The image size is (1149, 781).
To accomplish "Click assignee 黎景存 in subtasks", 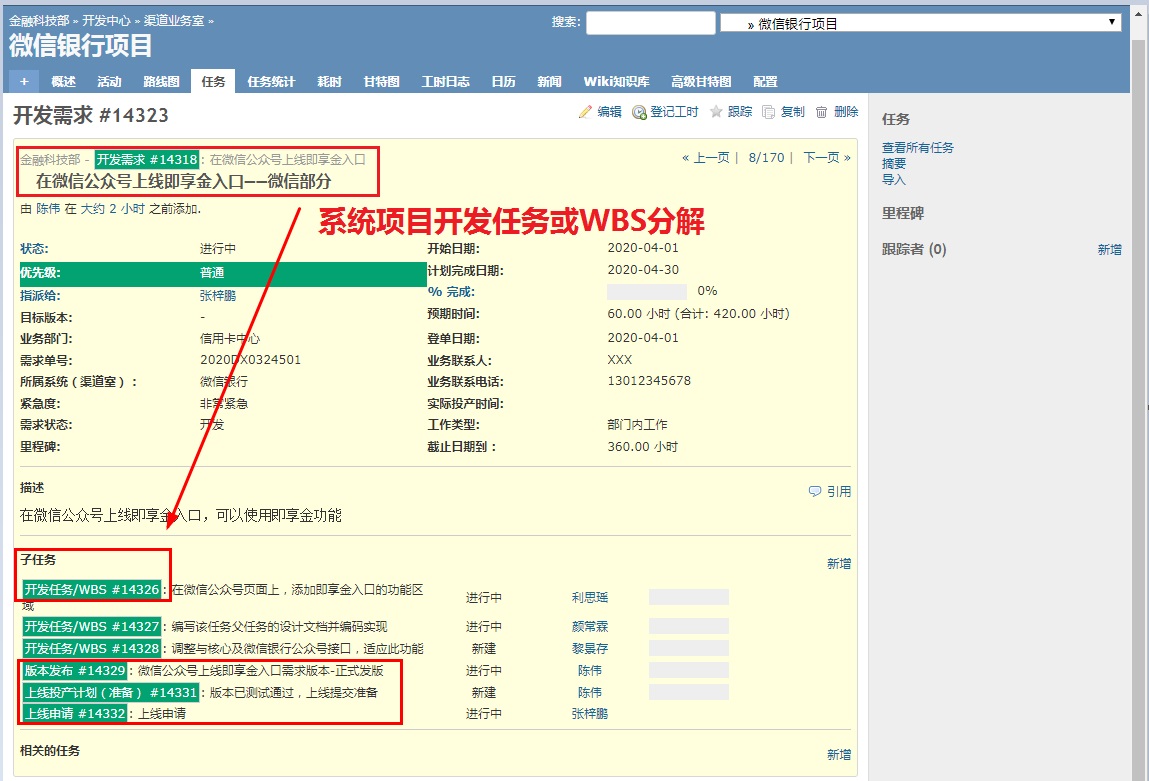I will click(x=590, y=648).
